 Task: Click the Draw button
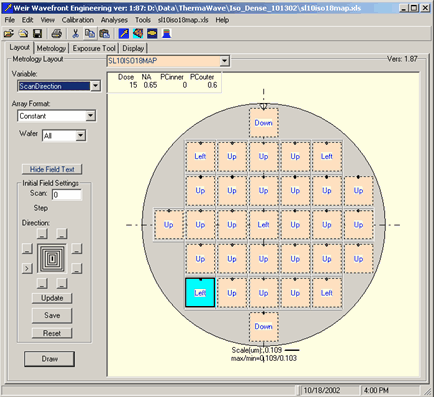click(49, 359)
